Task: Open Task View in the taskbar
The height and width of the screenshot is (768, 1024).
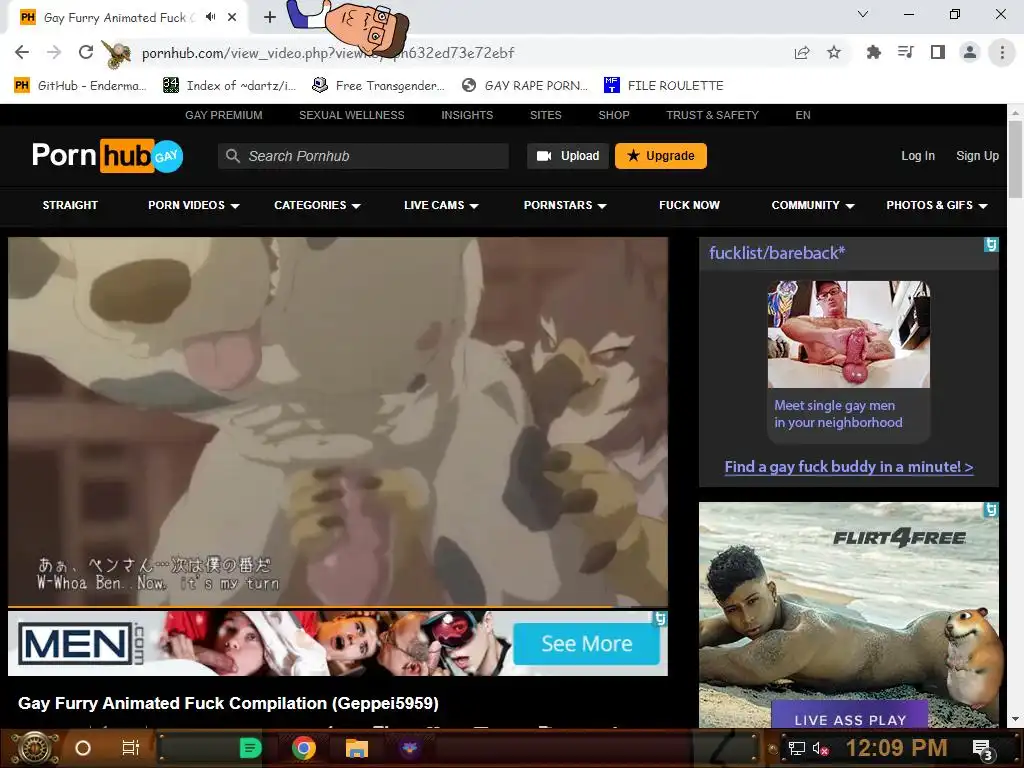Action: click(131, 748)
